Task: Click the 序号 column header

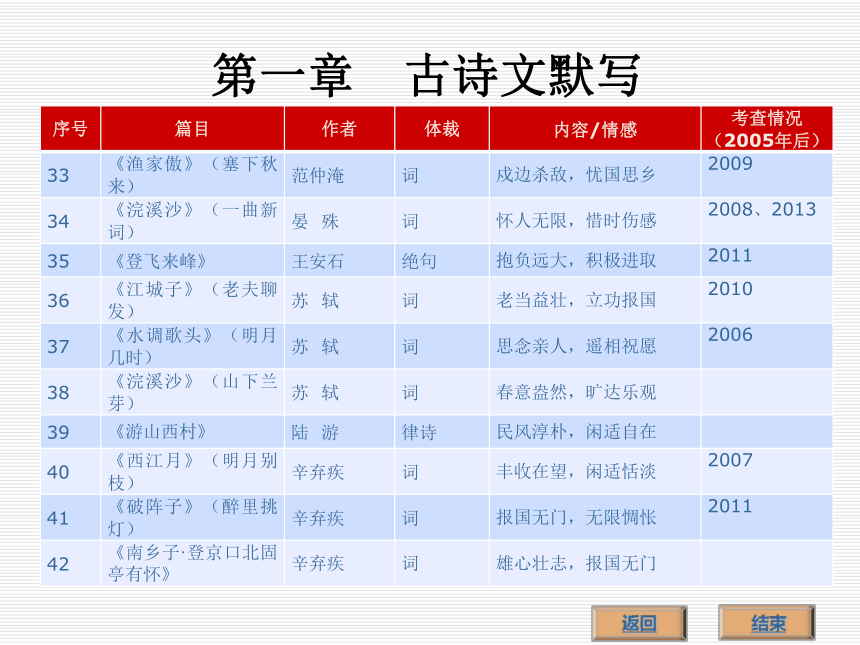Action: click(x=71, y=128)
